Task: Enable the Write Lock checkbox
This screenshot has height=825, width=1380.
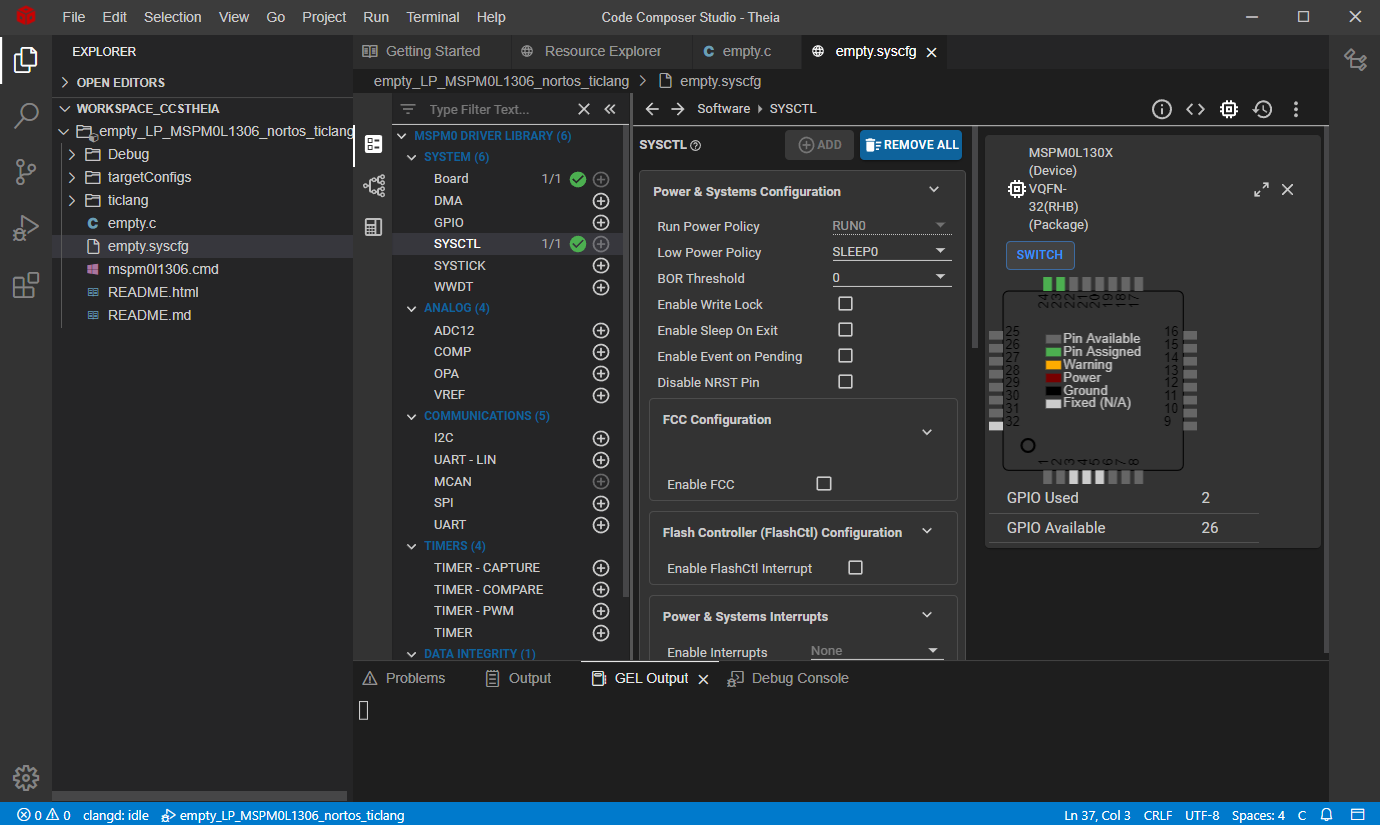Action: (x=845, y=304)
